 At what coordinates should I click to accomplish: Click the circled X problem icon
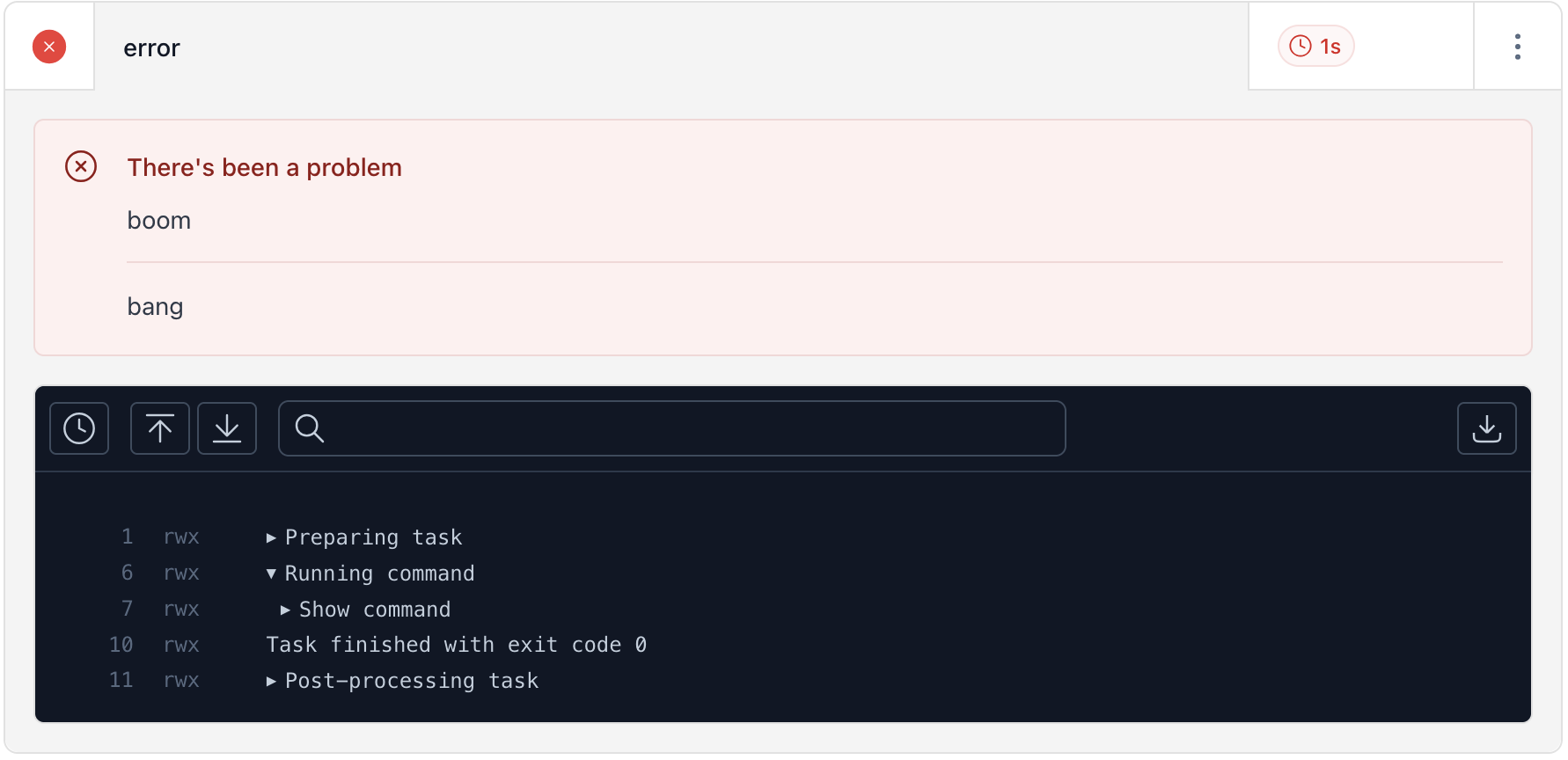[x=81, y=166]
